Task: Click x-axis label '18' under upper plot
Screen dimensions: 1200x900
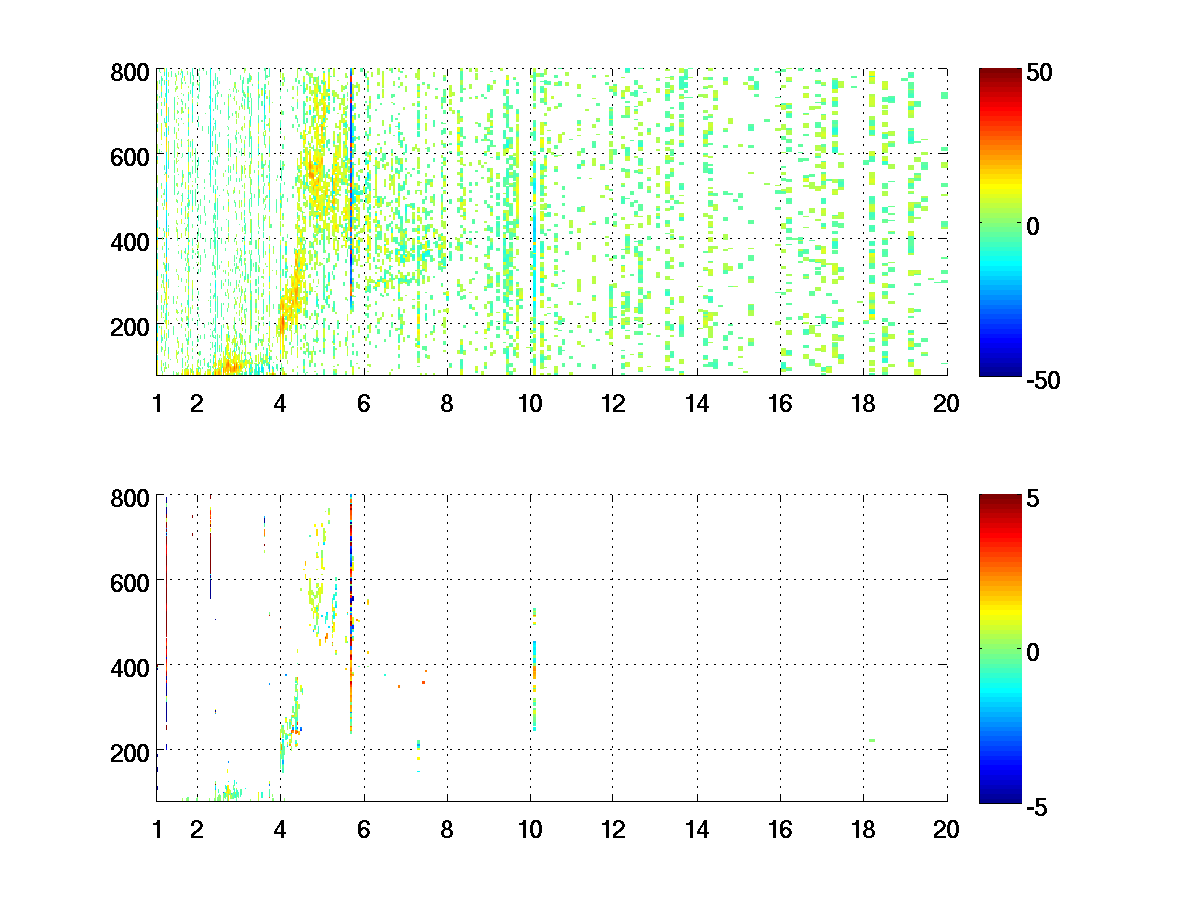Action: [863, 403]
